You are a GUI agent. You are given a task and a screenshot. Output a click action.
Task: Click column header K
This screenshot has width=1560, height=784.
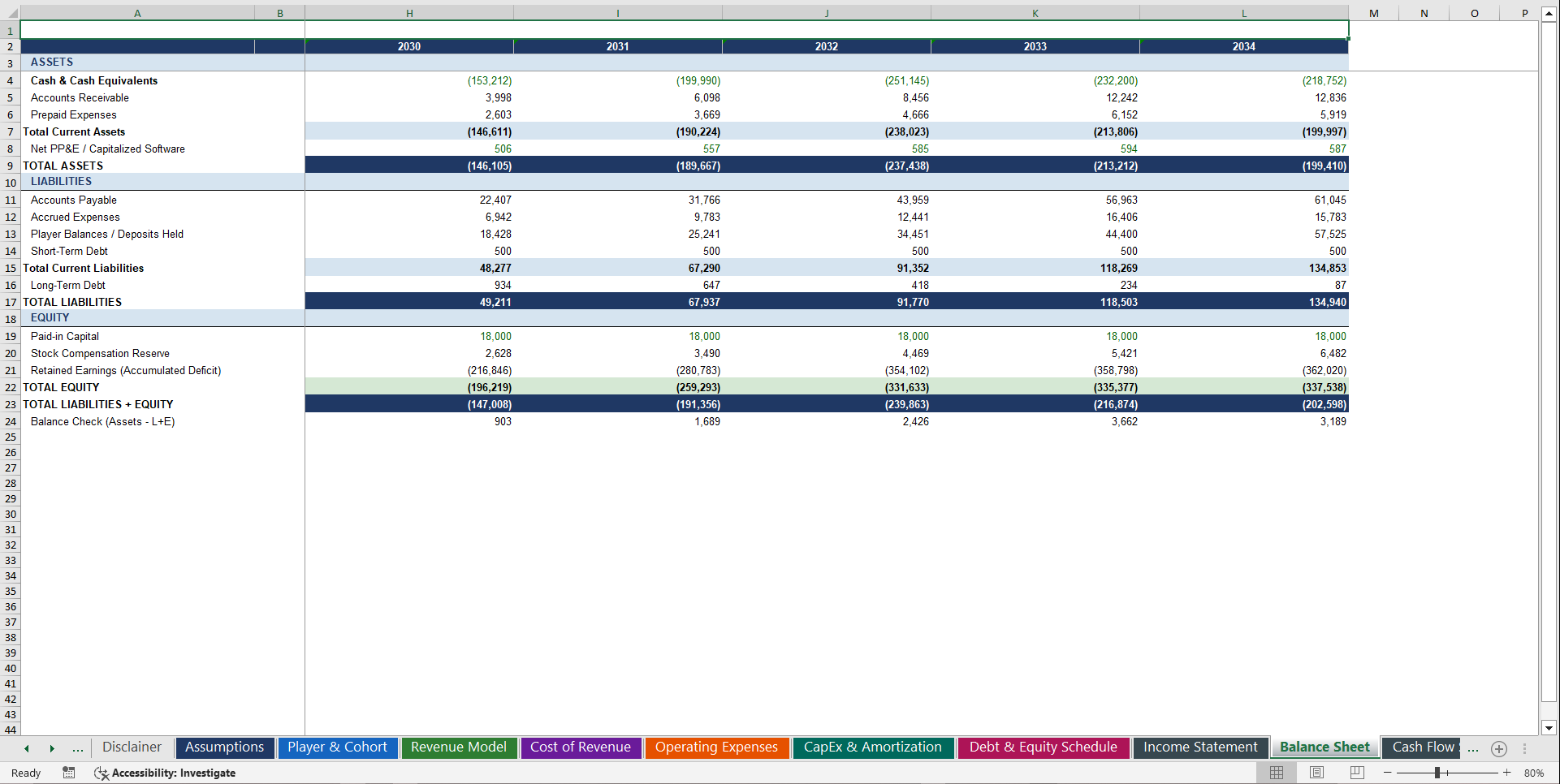(x=1035, y=13)
